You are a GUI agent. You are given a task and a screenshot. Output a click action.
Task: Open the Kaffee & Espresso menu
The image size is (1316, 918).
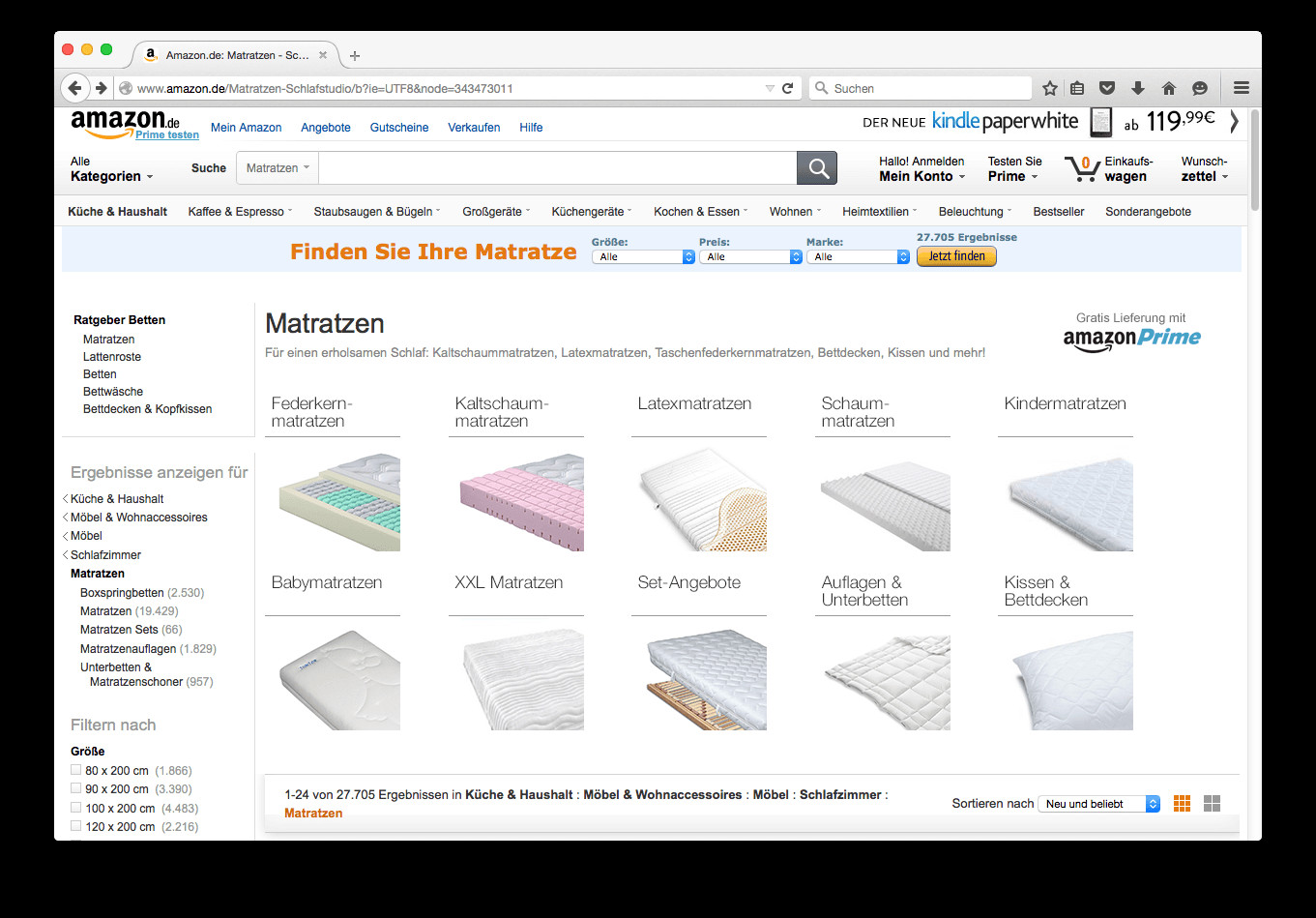click(x=240, y=212)
